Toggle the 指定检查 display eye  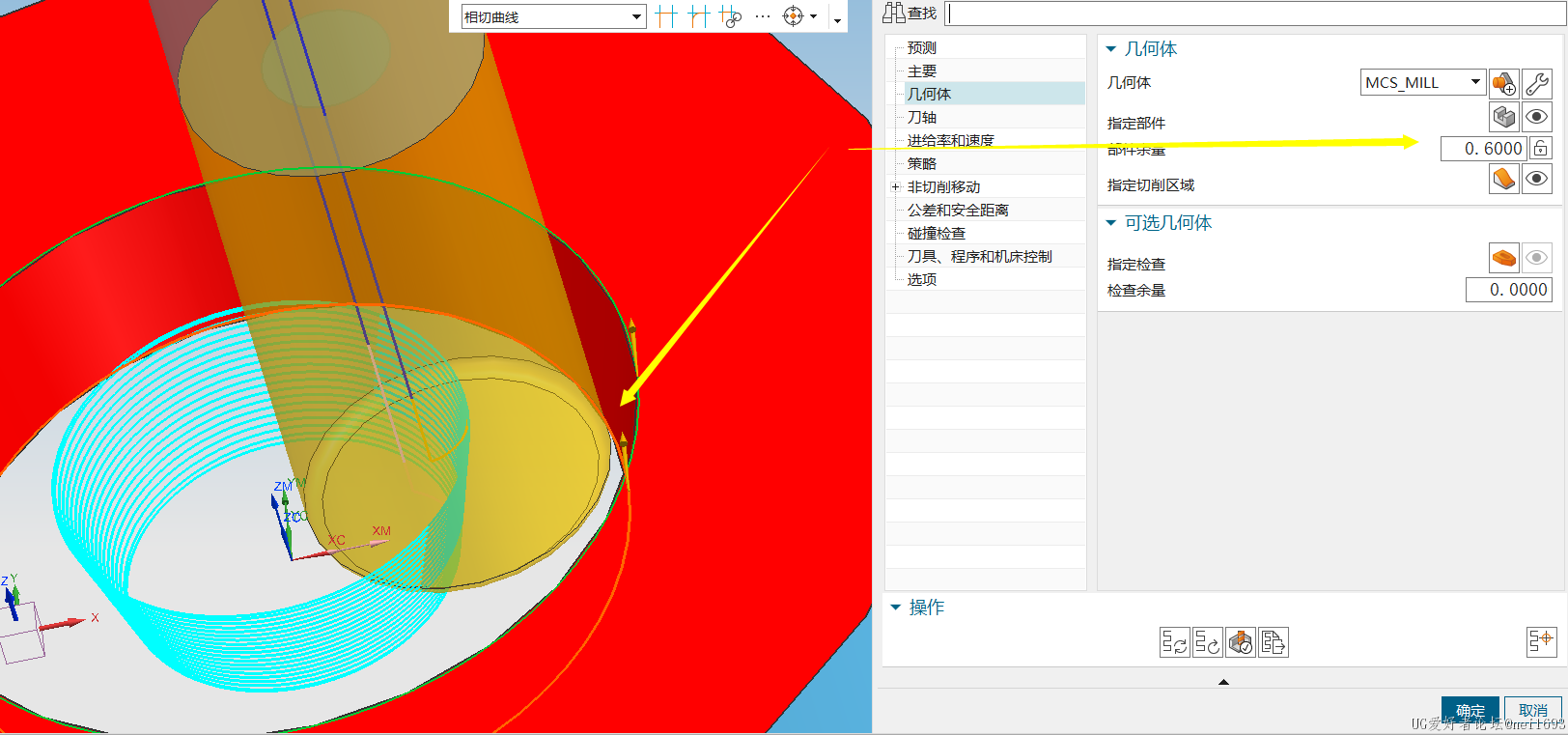point(1537,258)
